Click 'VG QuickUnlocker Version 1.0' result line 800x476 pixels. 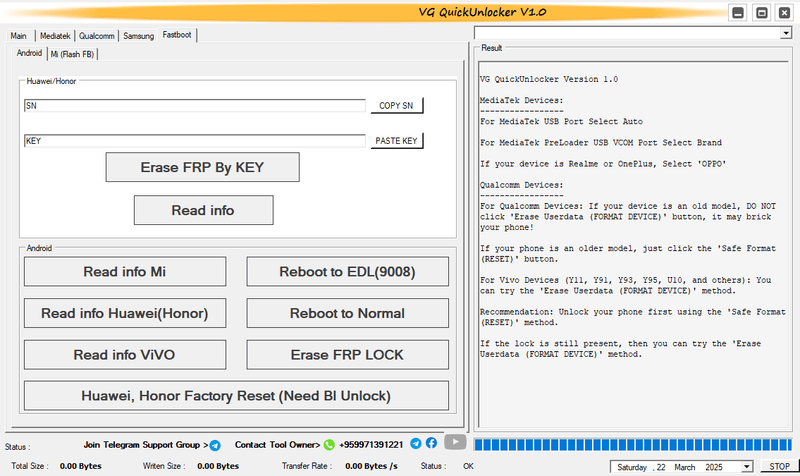pos(549,80)
